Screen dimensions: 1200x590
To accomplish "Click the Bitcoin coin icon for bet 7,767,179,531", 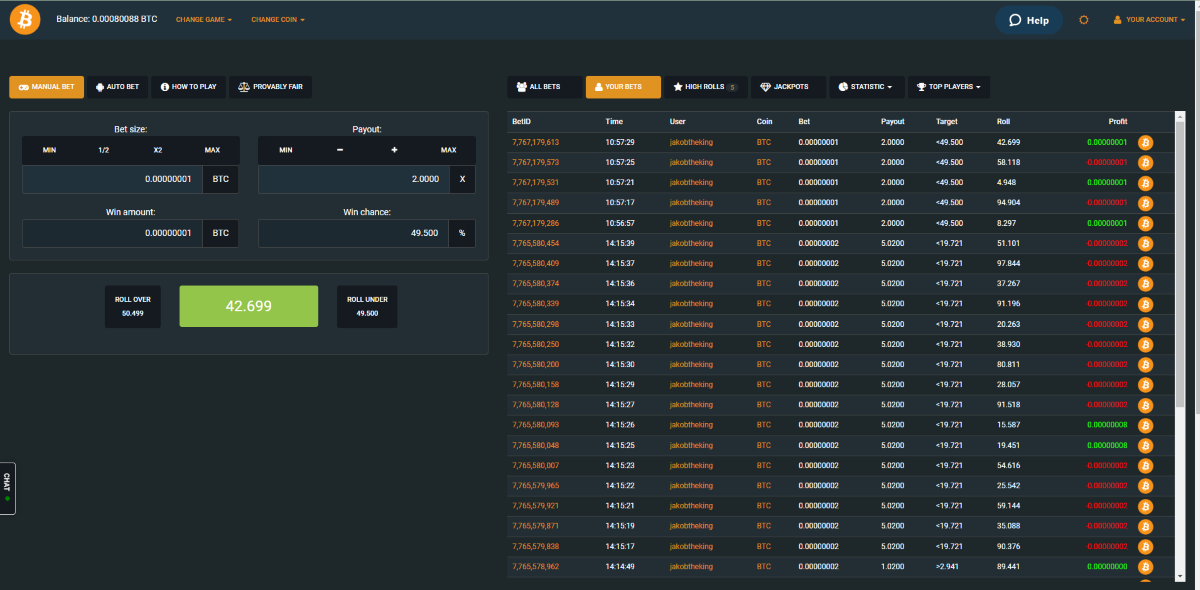I will point(1146,183).
